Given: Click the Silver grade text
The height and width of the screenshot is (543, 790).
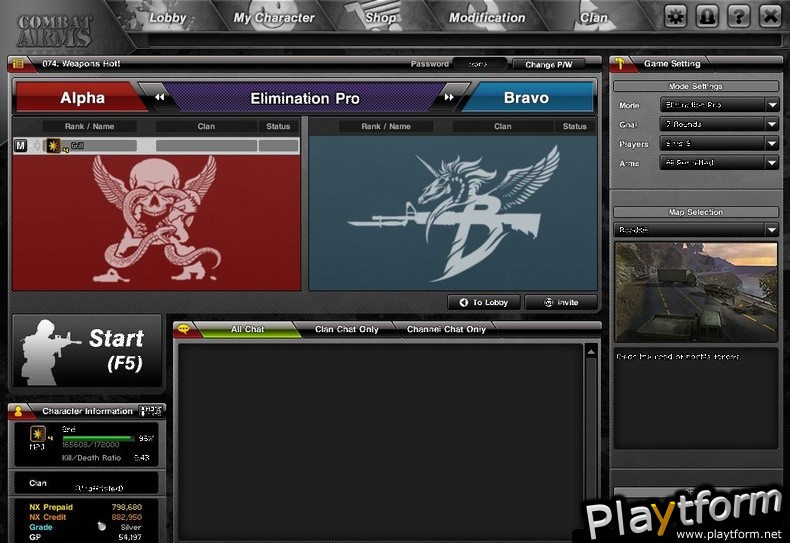Looking at the screenshot, I should 131,527.
